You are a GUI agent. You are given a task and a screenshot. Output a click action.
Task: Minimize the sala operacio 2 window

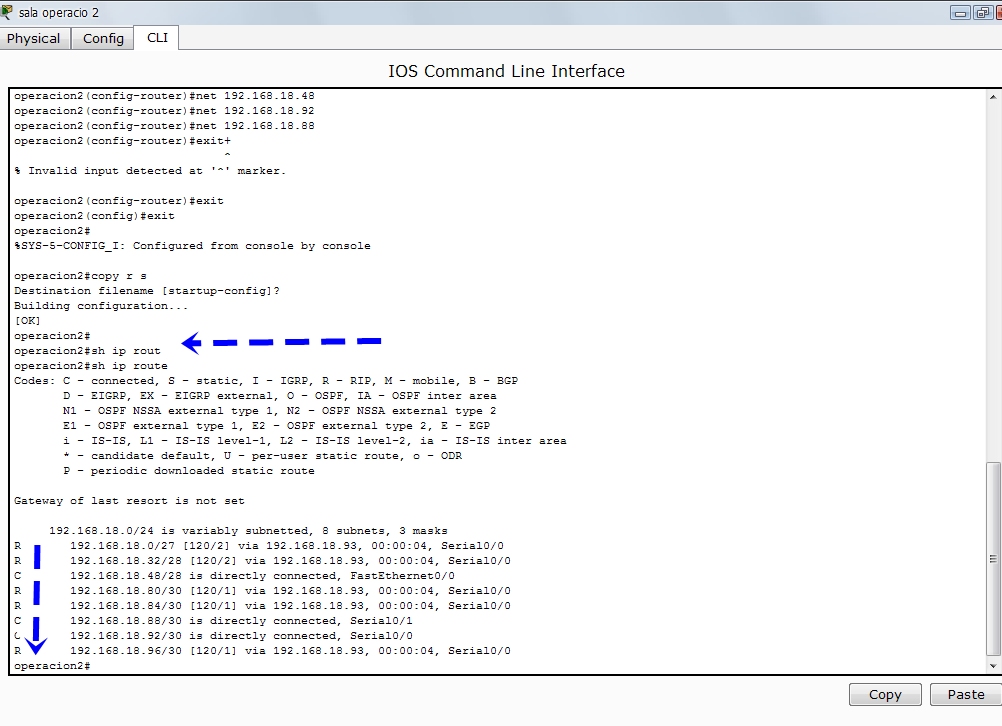coord(961,11)
